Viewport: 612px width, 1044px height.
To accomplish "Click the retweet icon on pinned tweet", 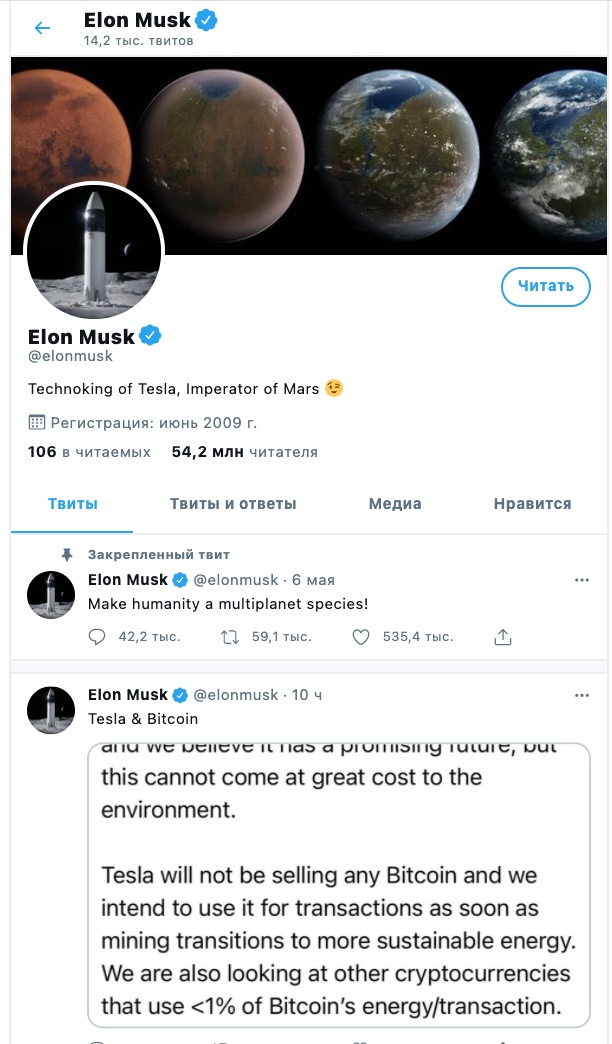I will click(x=230, y=636).
